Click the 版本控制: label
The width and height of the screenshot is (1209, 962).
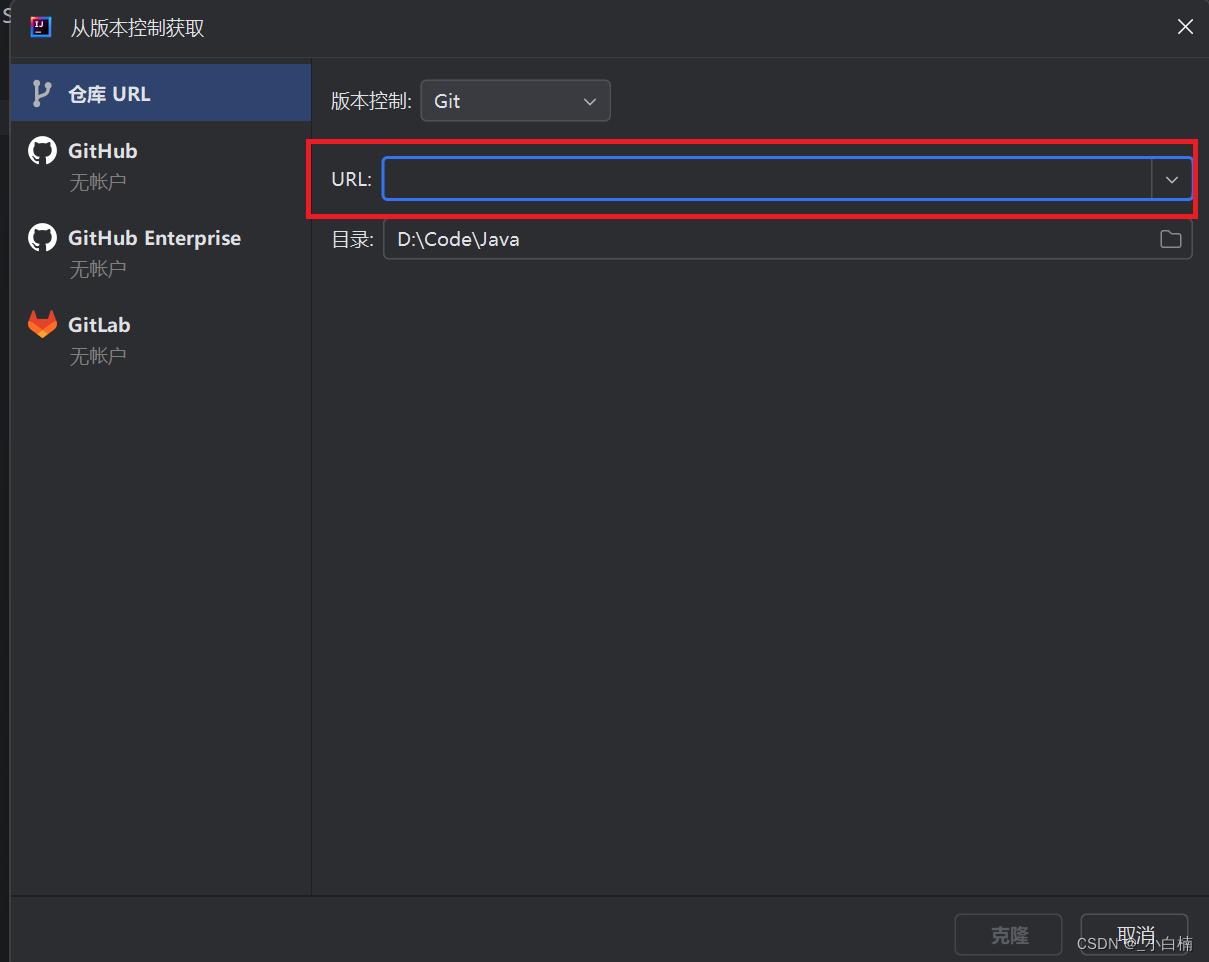pos(371,101)
